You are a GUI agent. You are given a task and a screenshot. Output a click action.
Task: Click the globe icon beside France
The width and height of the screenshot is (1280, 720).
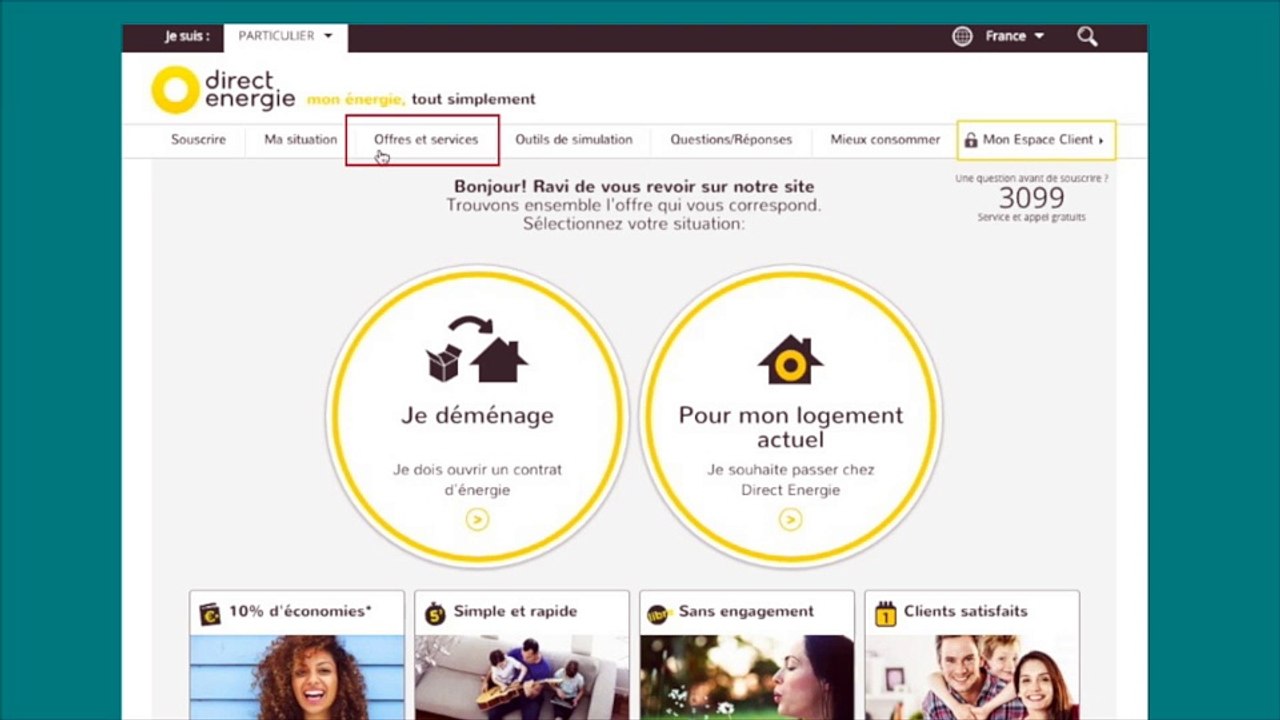tap(962, 36)
